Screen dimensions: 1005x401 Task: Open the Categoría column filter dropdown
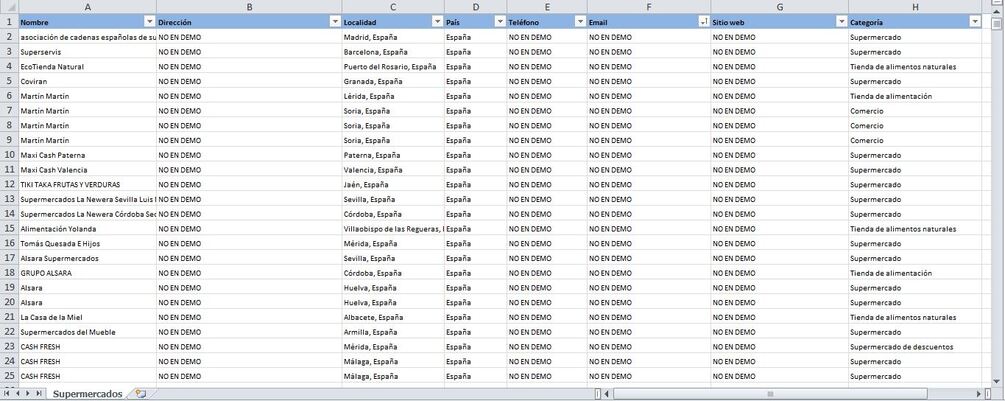(975, 22)
